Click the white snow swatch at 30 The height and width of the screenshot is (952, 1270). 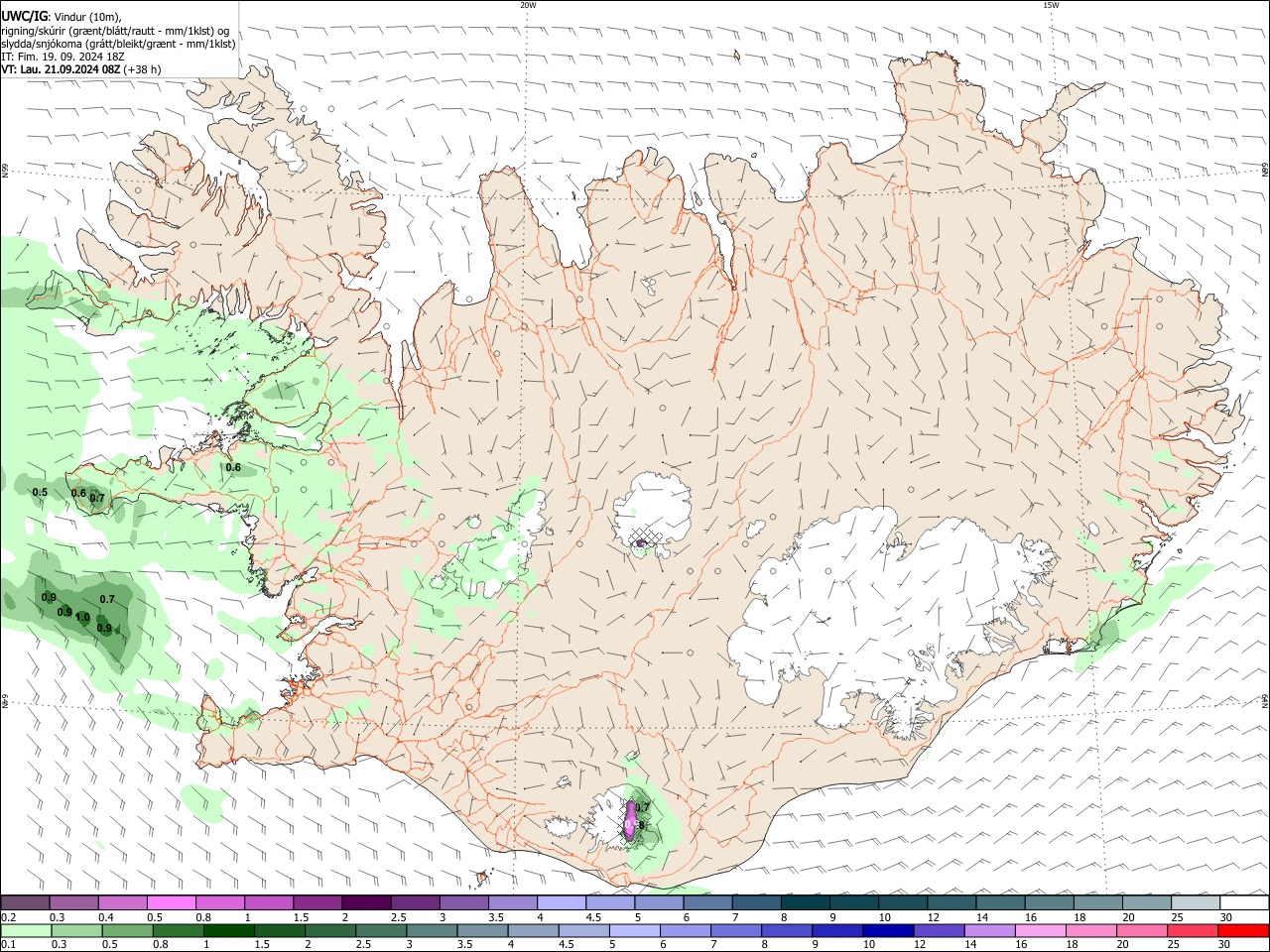1244,902
